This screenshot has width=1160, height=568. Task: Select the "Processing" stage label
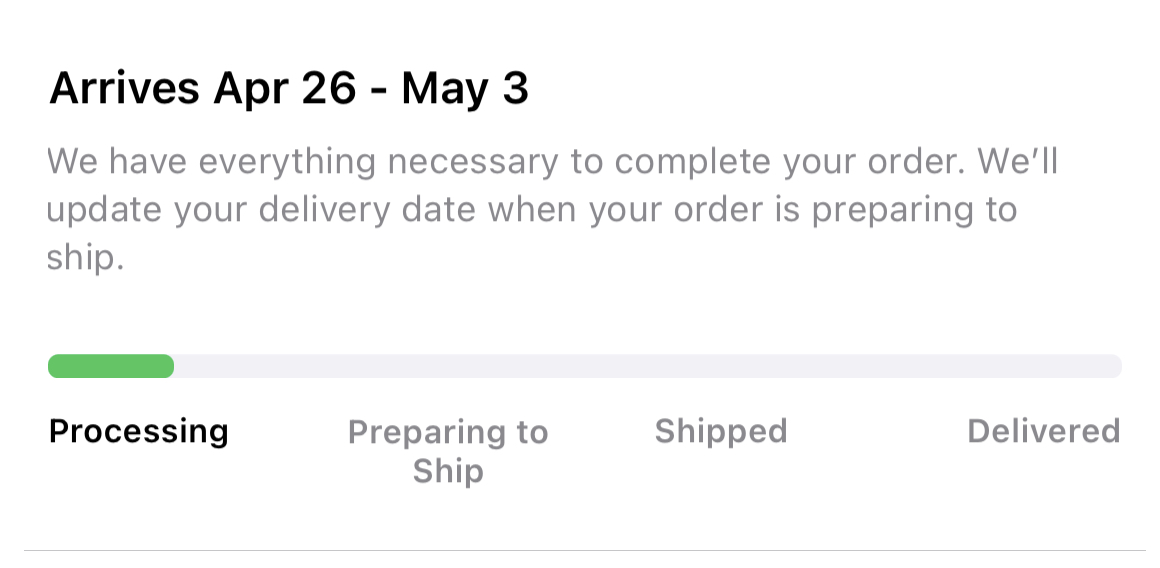(x=139, y=431)
